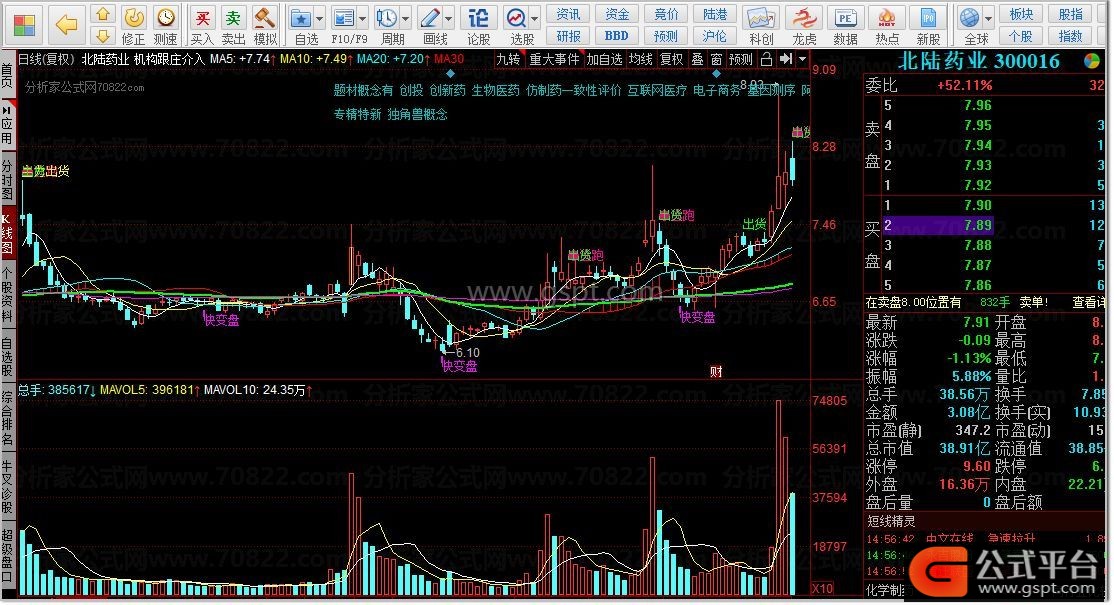This screenshot has width=1114, height=605.
Task: Click the 竞价 button
Action: click(x=666, y=14)
